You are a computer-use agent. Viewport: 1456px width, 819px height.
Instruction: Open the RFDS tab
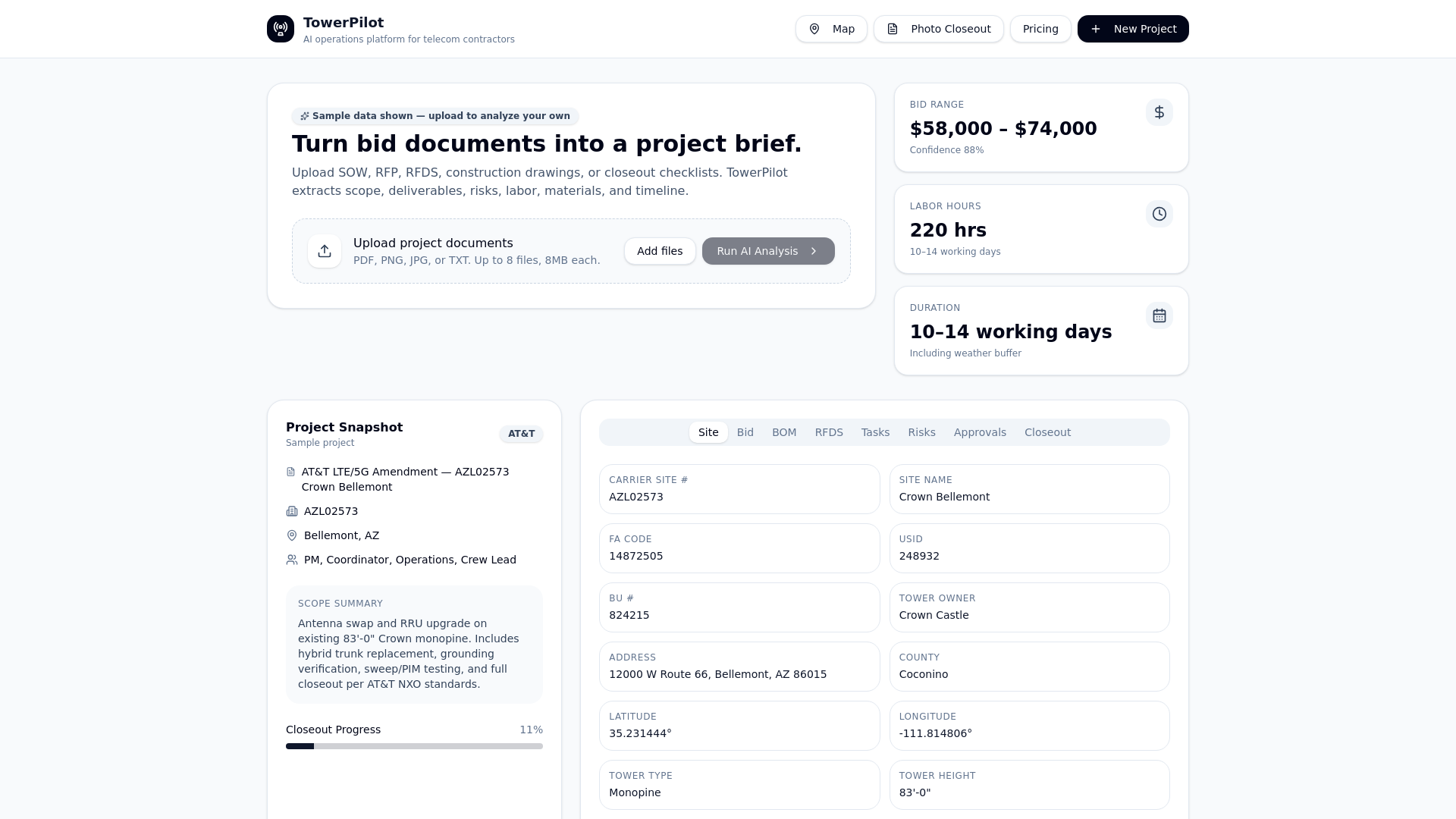coord(829,432)
